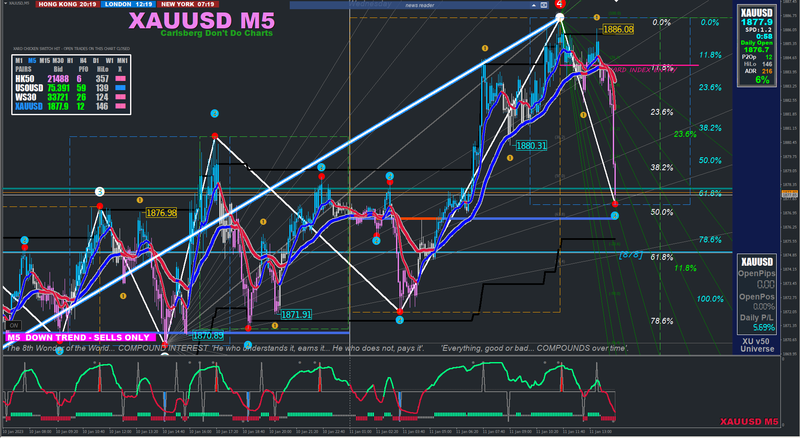
Task: Select the highlighted M5 timeframe
Action: pyautogui.click(x=32, y=60)
